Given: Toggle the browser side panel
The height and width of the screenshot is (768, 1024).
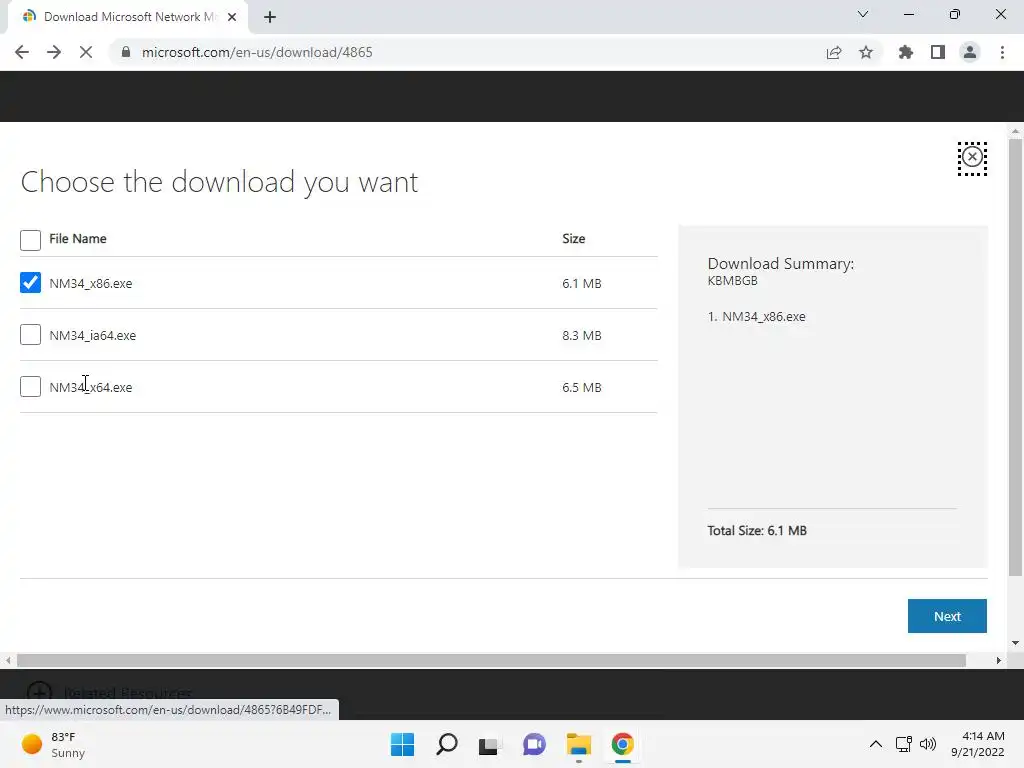Looking at the screenshot, I should (x=938, y=52).
